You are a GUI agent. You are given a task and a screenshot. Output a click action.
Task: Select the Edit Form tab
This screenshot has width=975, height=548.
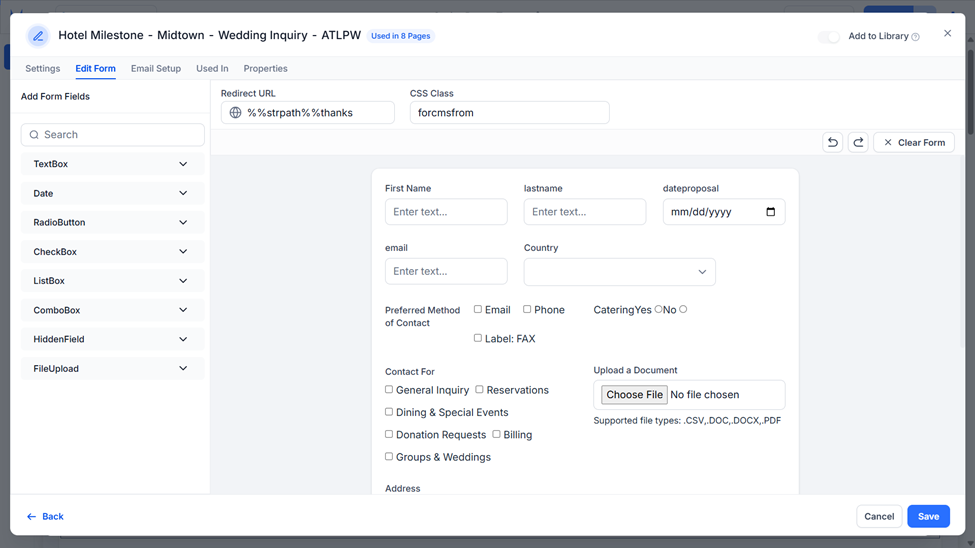click(x=95, y=68)
